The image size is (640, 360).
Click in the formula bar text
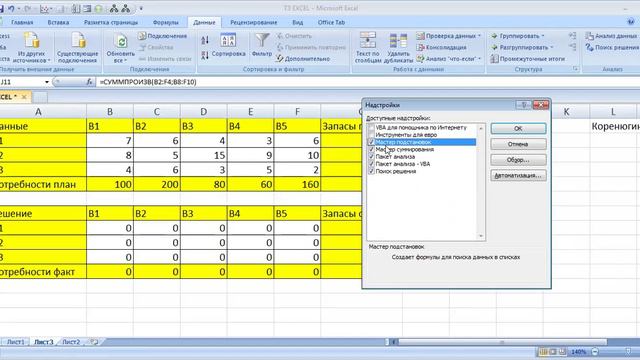click(x=148, y=82)
